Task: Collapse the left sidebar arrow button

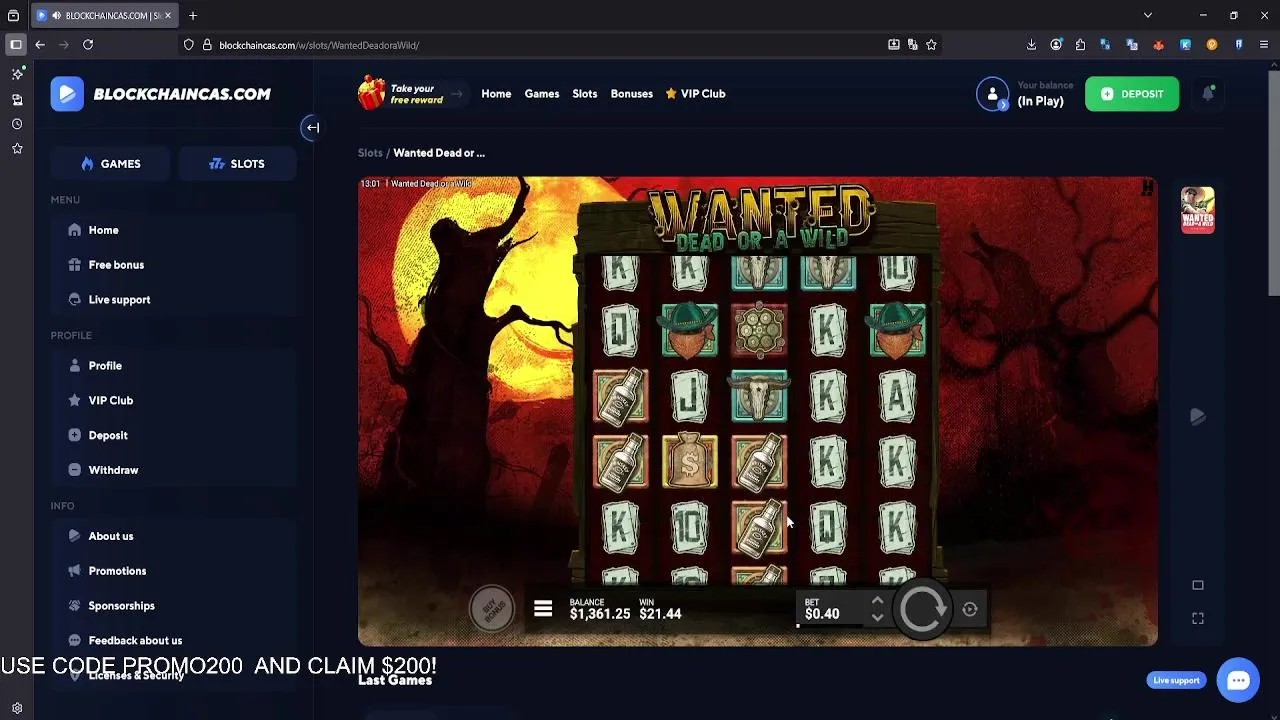Action: pyautogui.click(x=312, y=127)
